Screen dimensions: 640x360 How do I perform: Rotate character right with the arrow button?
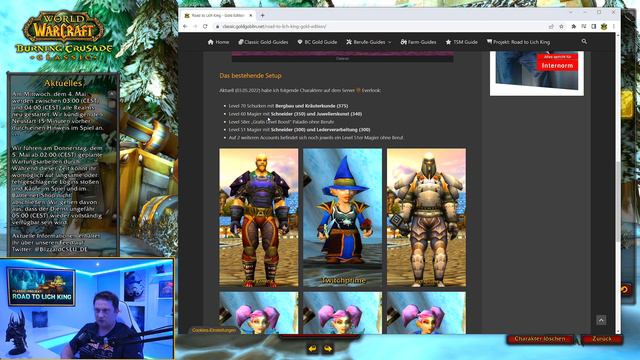(x=328, y=349)
